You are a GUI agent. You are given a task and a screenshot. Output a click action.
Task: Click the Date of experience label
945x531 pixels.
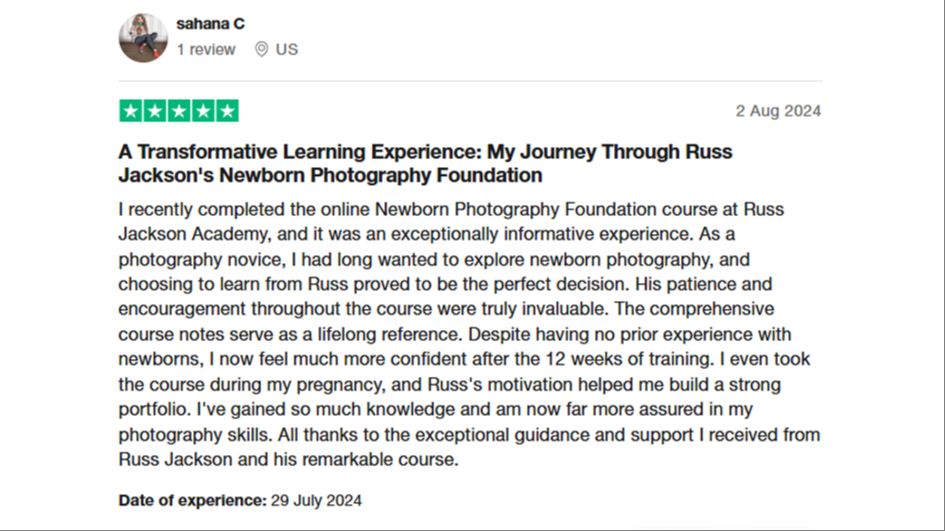click(x=192, y=500)
